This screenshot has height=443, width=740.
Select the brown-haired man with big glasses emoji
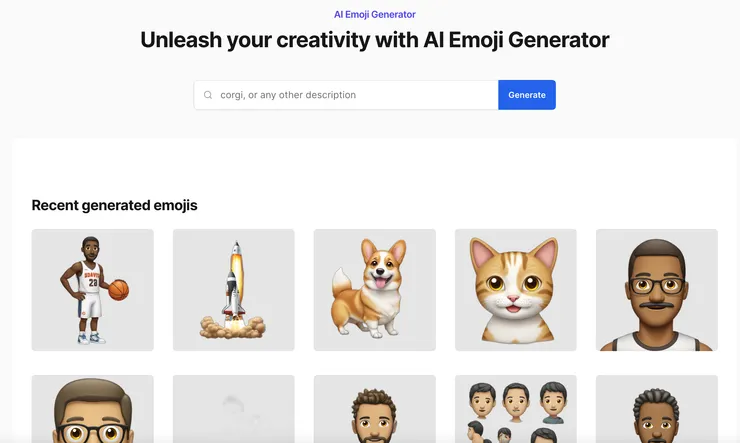[x=92, y=409]
